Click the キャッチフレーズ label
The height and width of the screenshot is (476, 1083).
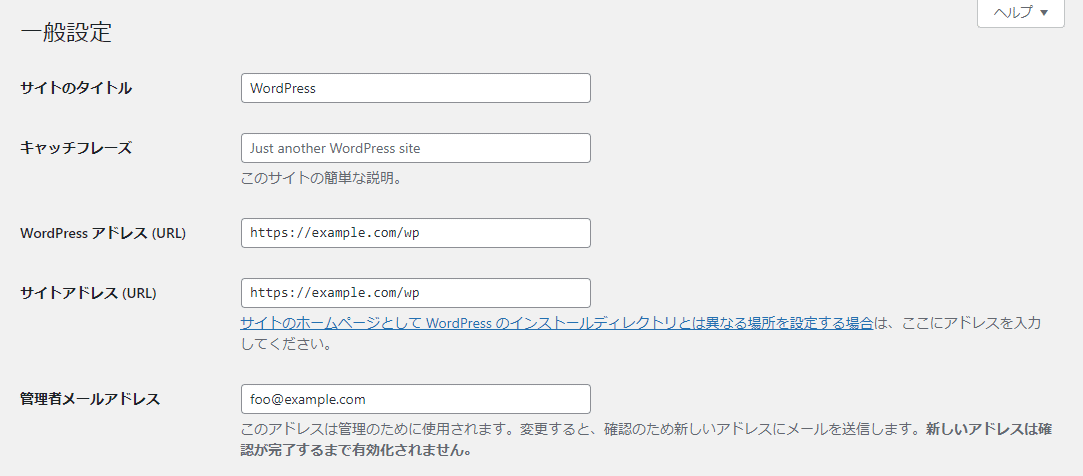point(76,148)
